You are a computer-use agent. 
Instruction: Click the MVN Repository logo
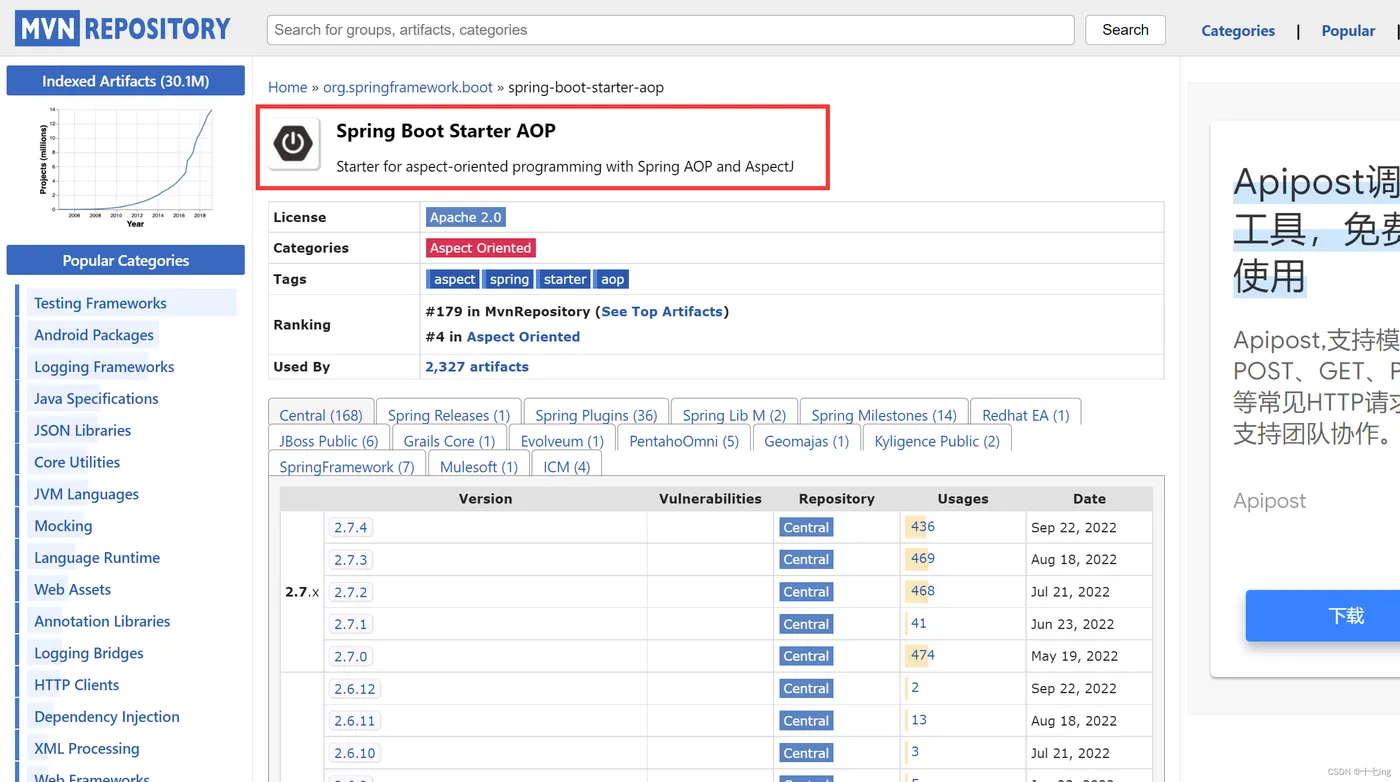[x=123, y=29]
